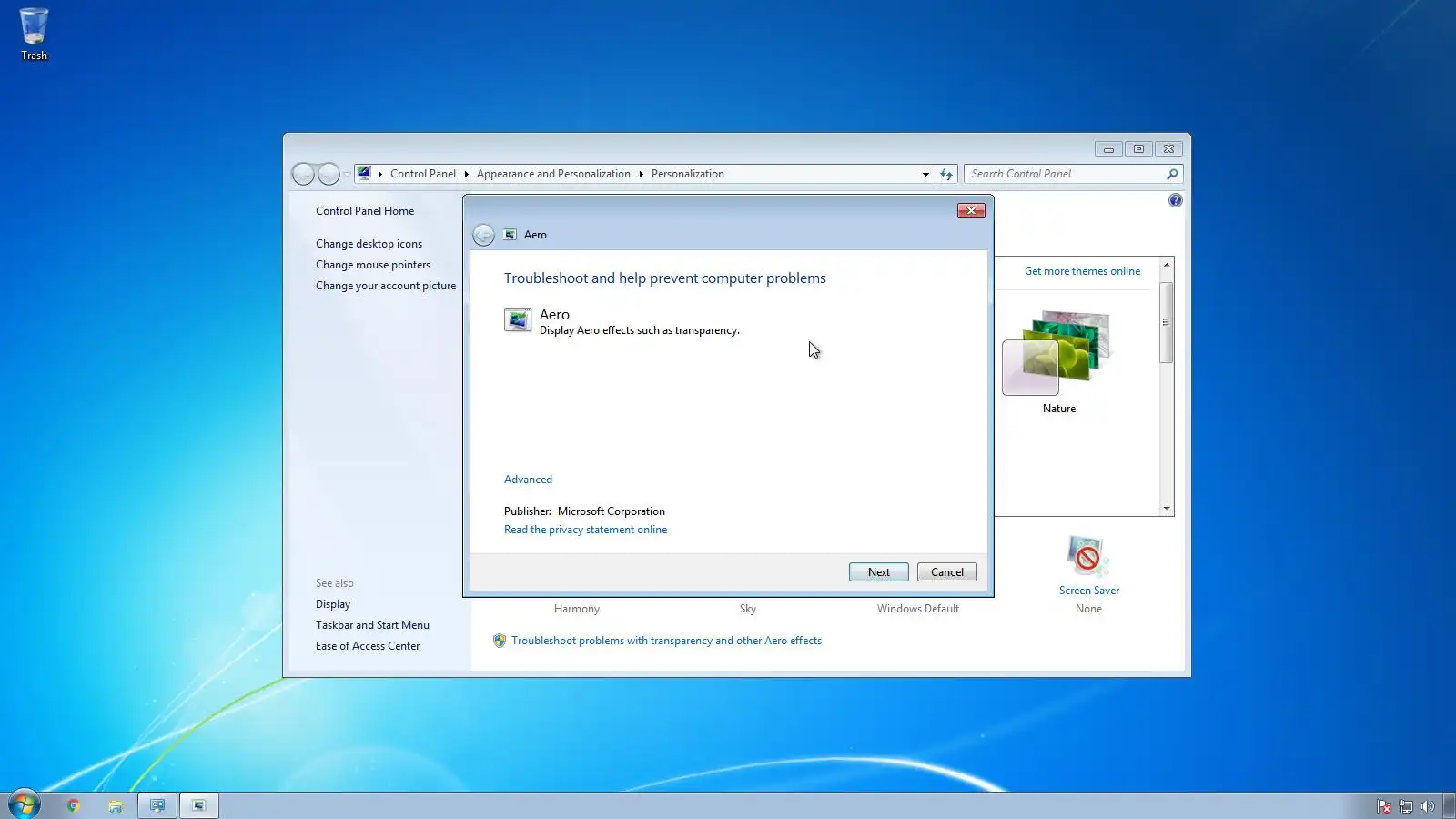Click the shield icon beside Troubleshoot link
Image resolution: width=1456 pixels, height=819 pixels.
[500, 641]
